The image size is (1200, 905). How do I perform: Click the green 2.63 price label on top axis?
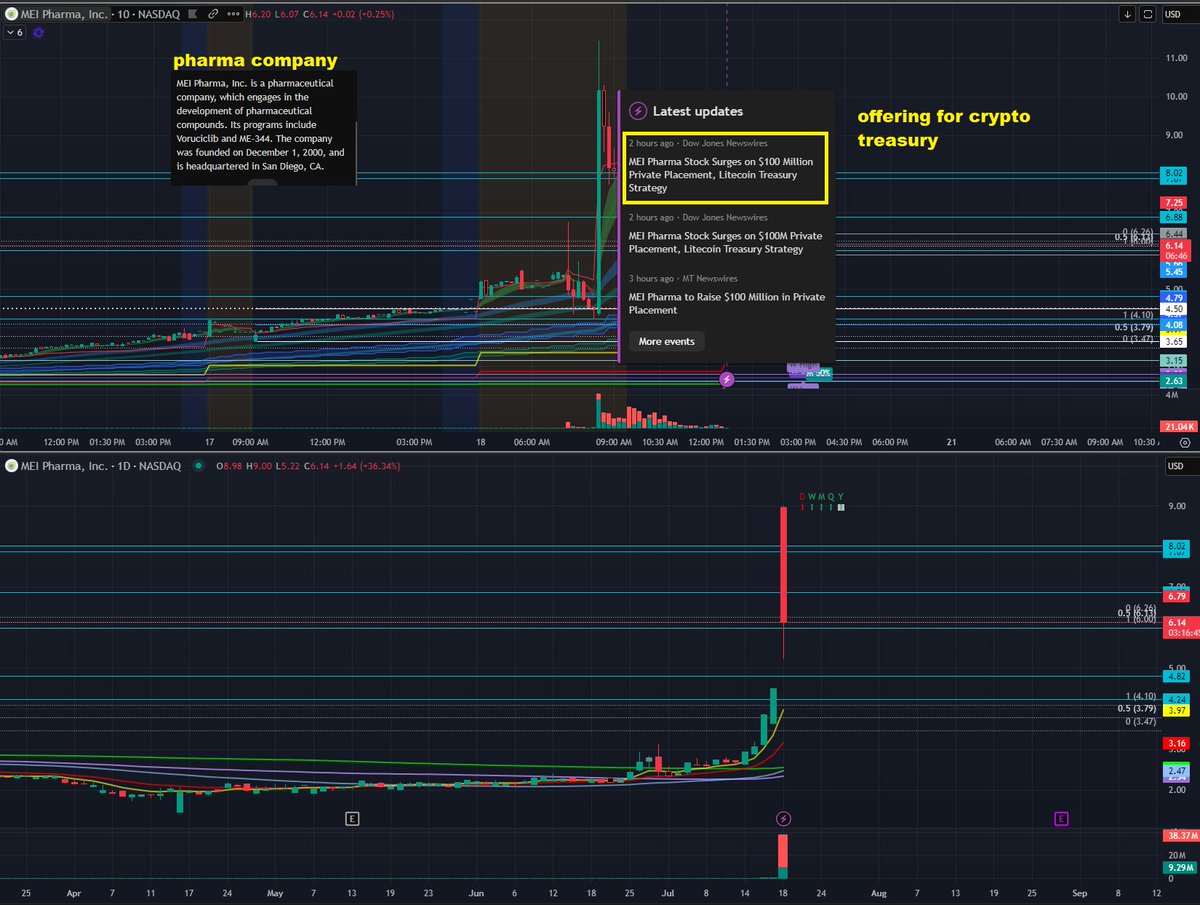pyautogui.click(x=1173, y=381)
